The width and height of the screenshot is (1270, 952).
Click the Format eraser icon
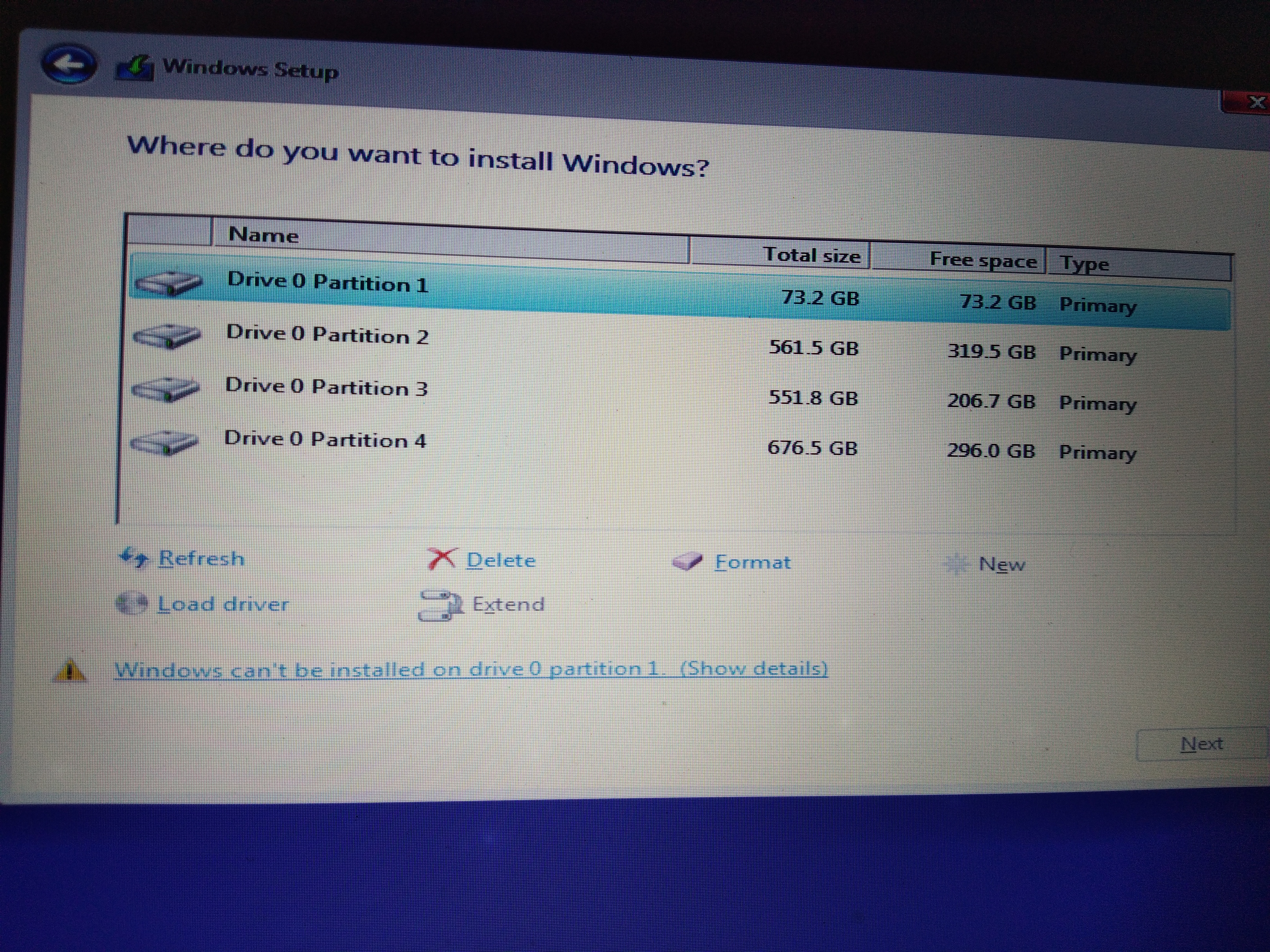point(687,562)
